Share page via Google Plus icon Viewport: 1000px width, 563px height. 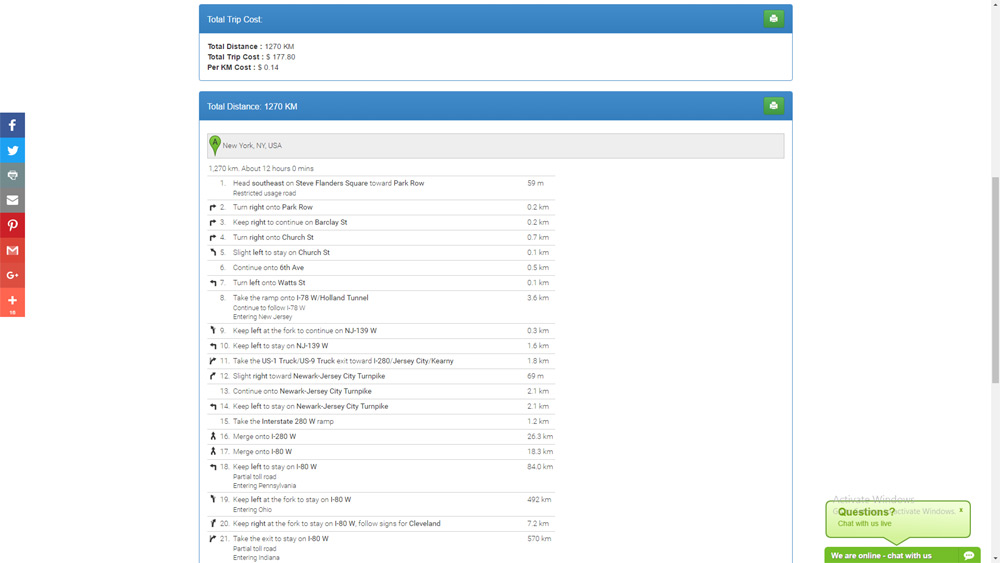click(x=12, y=275)
